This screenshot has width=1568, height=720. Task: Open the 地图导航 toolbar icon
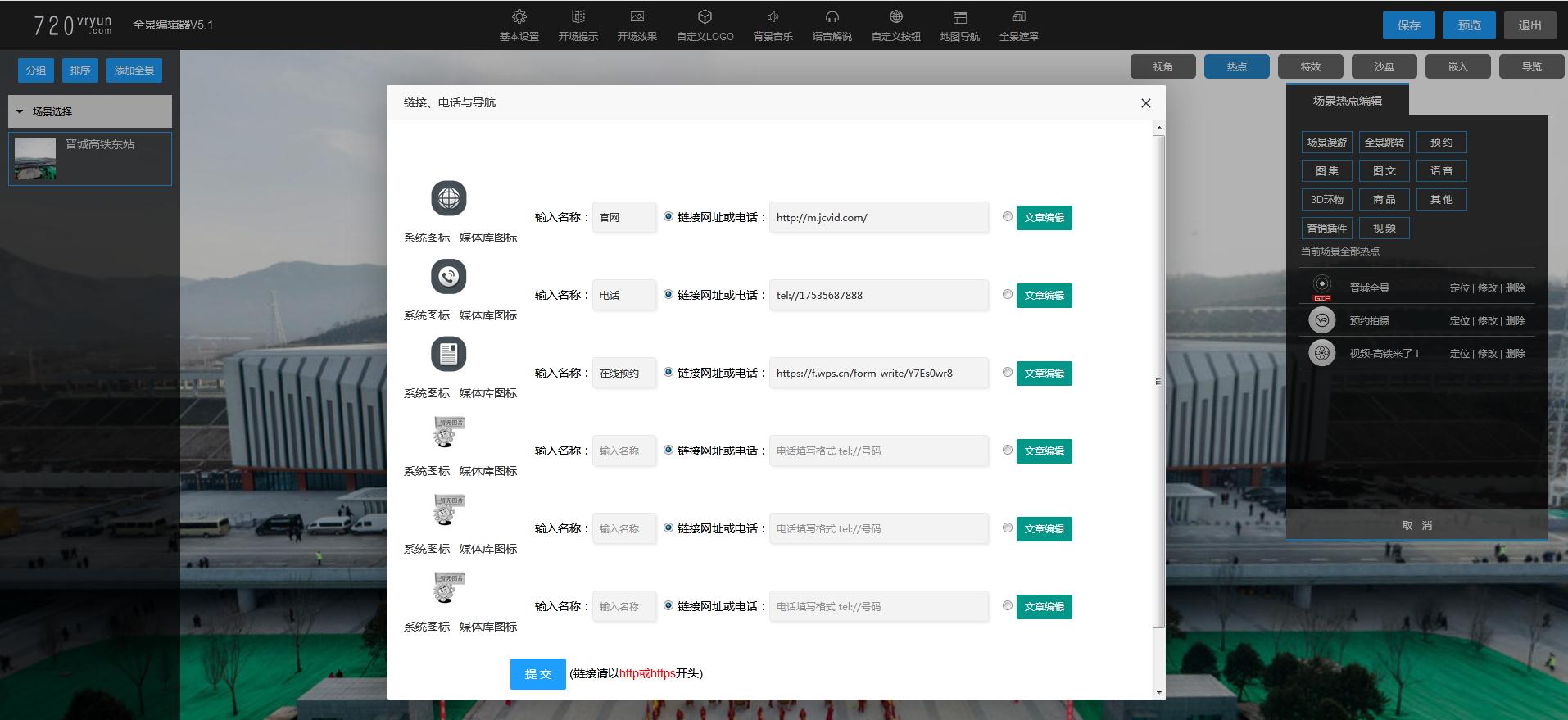(959, 17)
